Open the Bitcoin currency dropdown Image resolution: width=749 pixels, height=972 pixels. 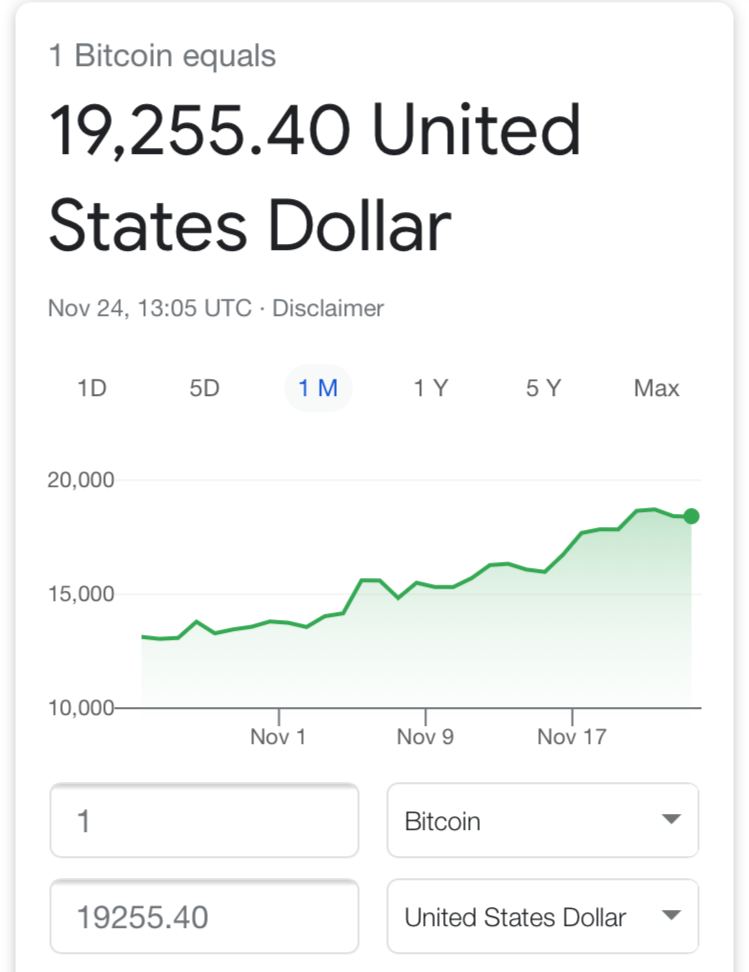coord(543,820)
